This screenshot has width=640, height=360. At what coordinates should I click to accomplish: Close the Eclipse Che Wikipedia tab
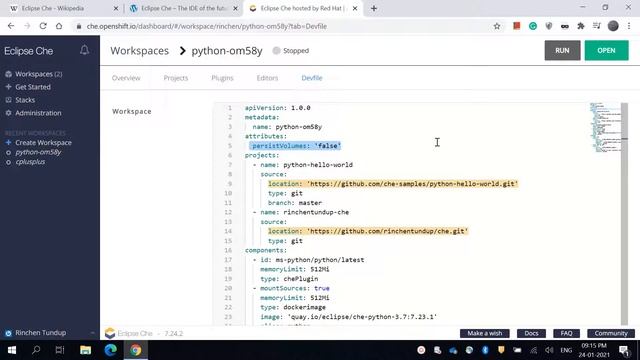116,8
